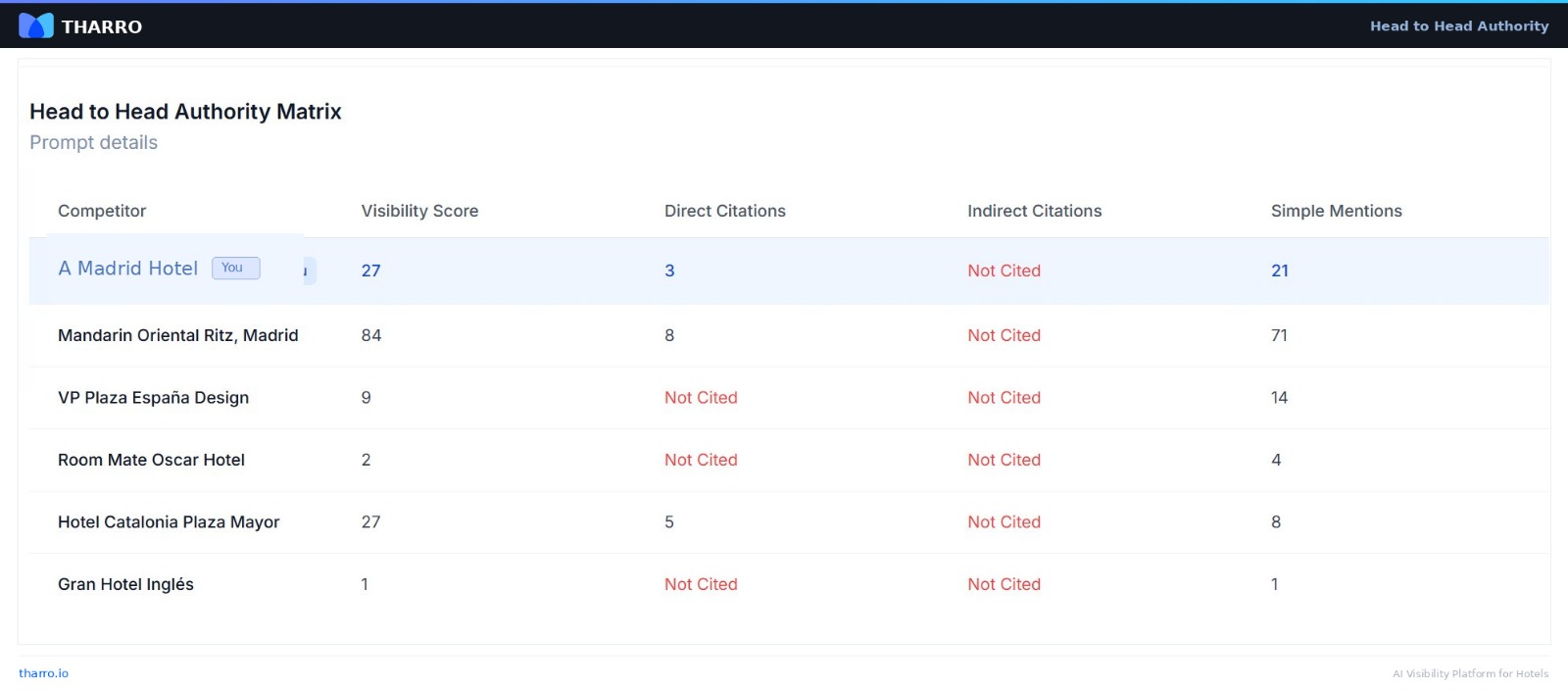
Task: Click the Indirect Citations column header
Action: [x=1034, y=211]
